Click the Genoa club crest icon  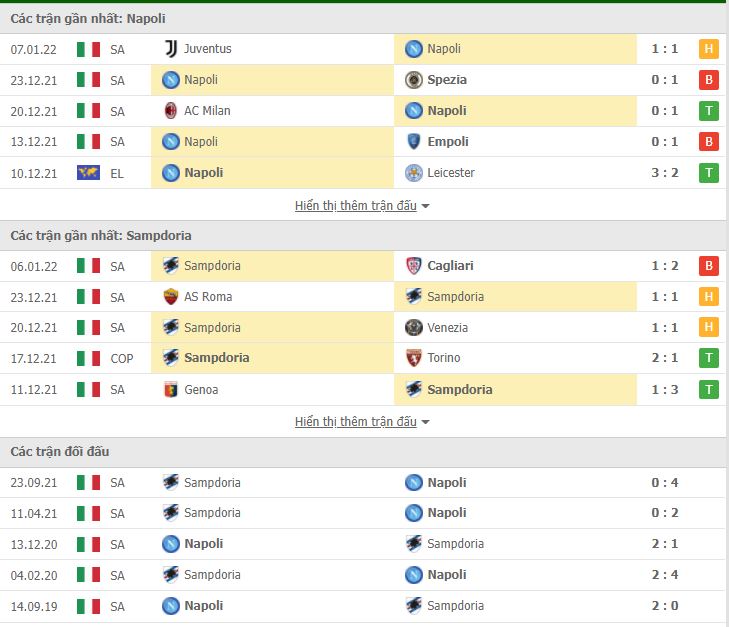pyautogui.click(x=171, y=389)
